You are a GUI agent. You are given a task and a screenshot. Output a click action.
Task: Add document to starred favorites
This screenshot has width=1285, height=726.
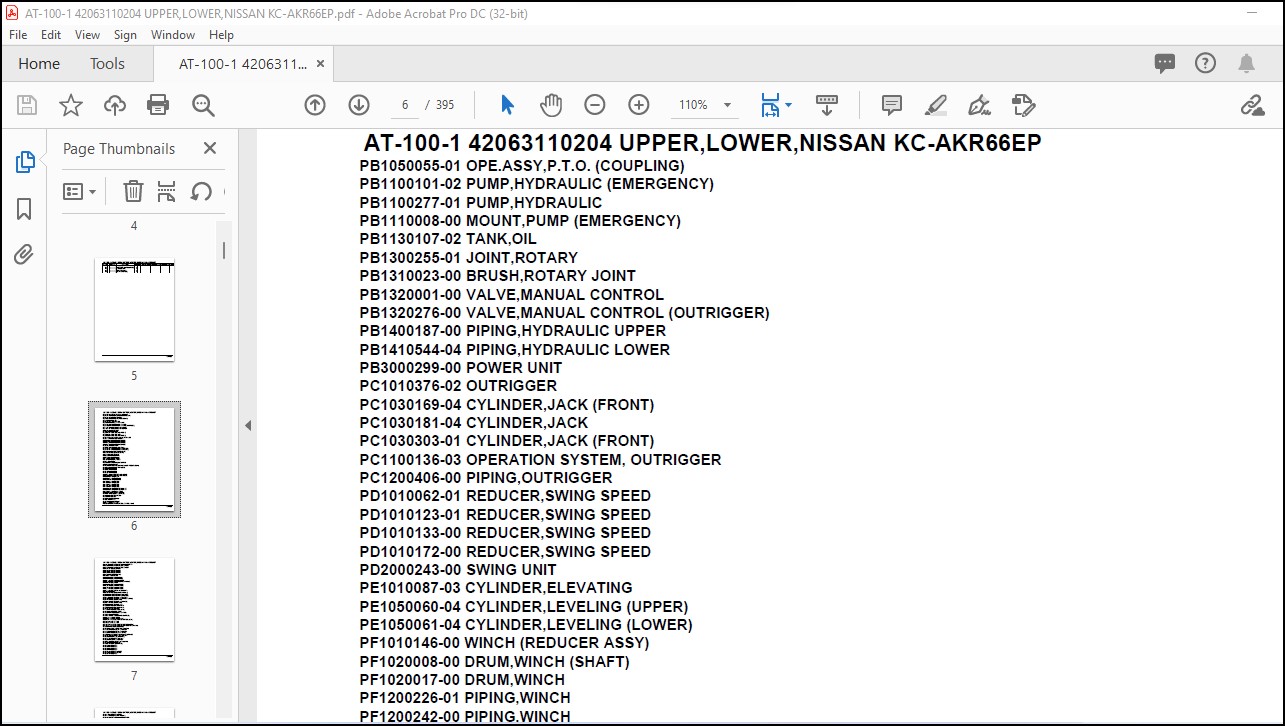pos(71,105)
